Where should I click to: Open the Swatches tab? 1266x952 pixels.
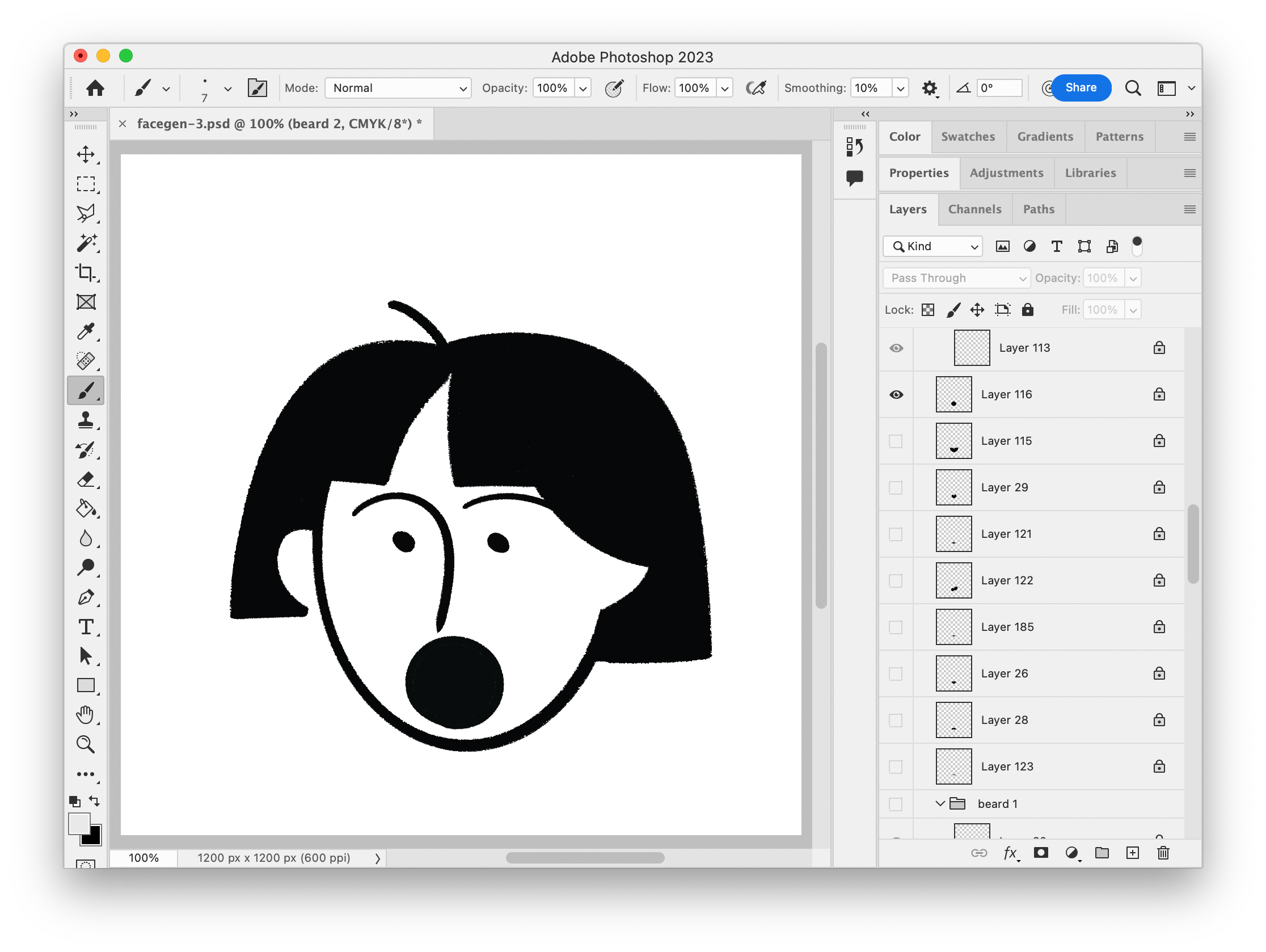click(967, 136)
